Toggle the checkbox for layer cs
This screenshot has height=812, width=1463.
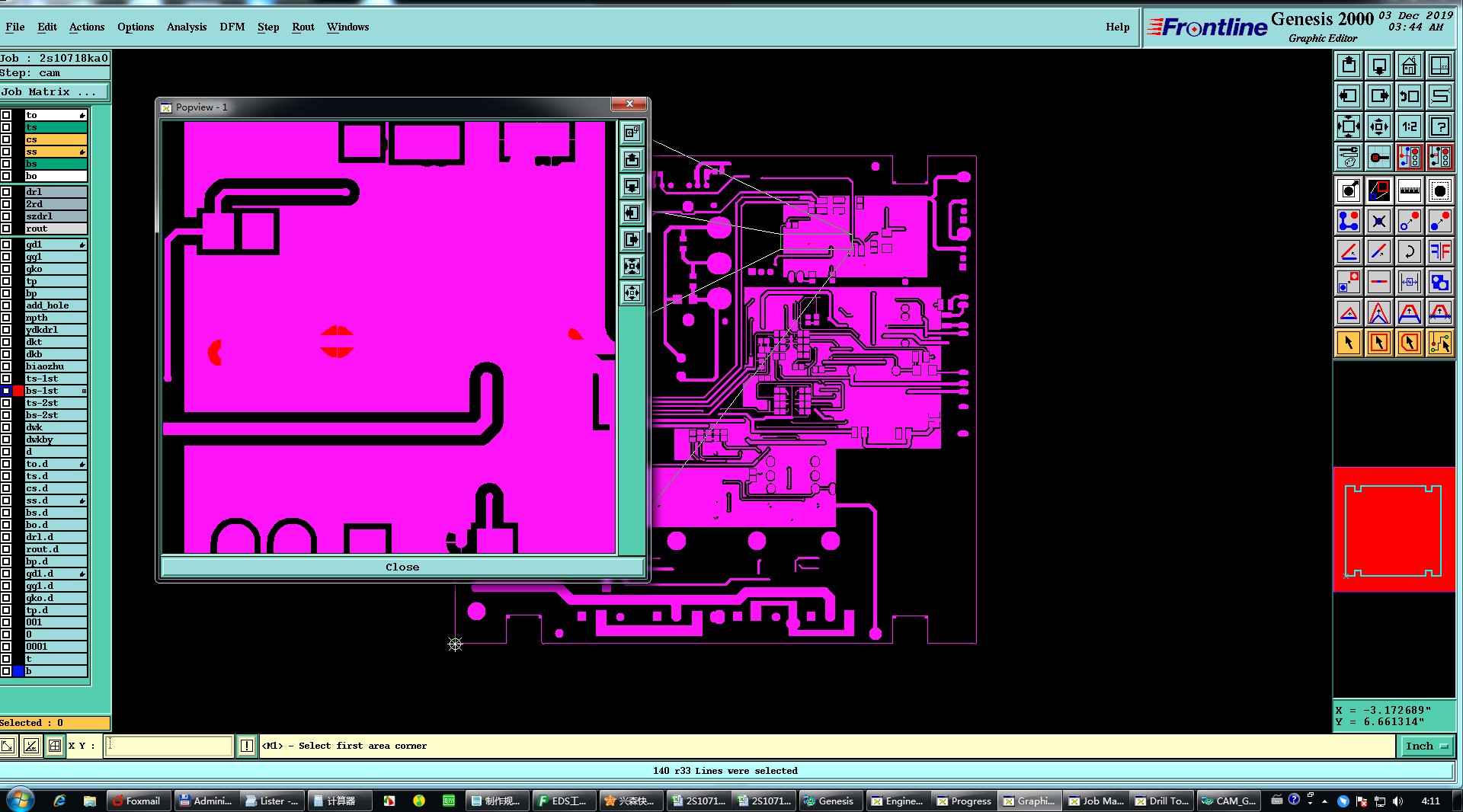6,139
